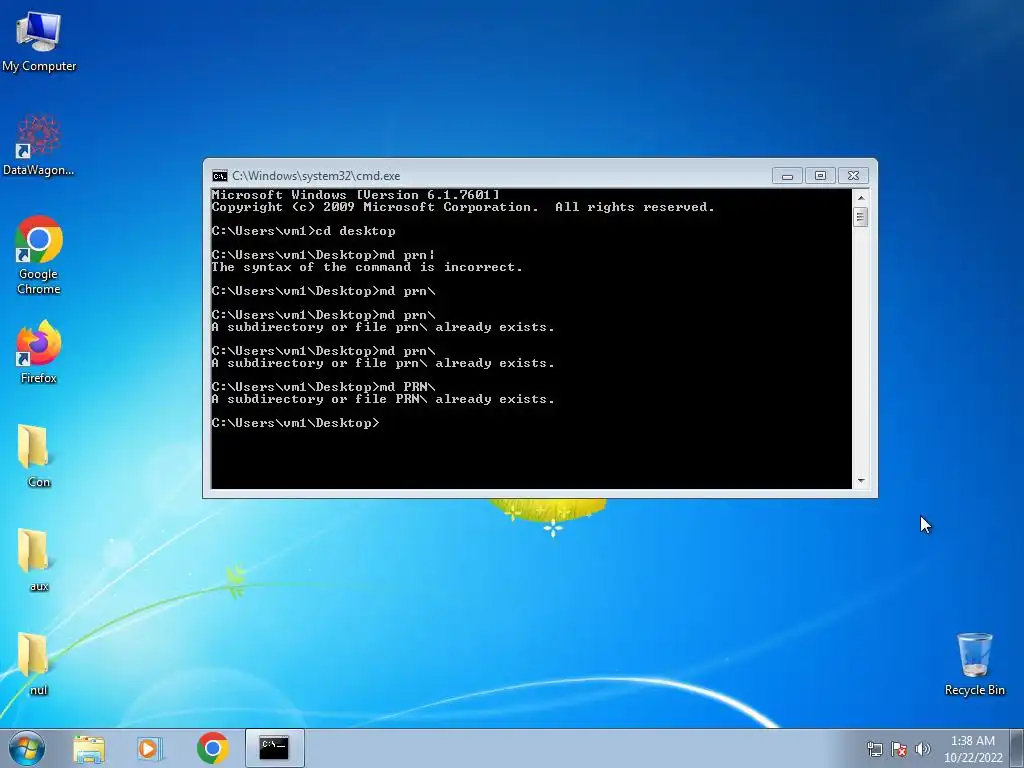This screenshot has height=768, width=1024.
Task: Click the 'cd desktop' command line
Action: point(304,231)
